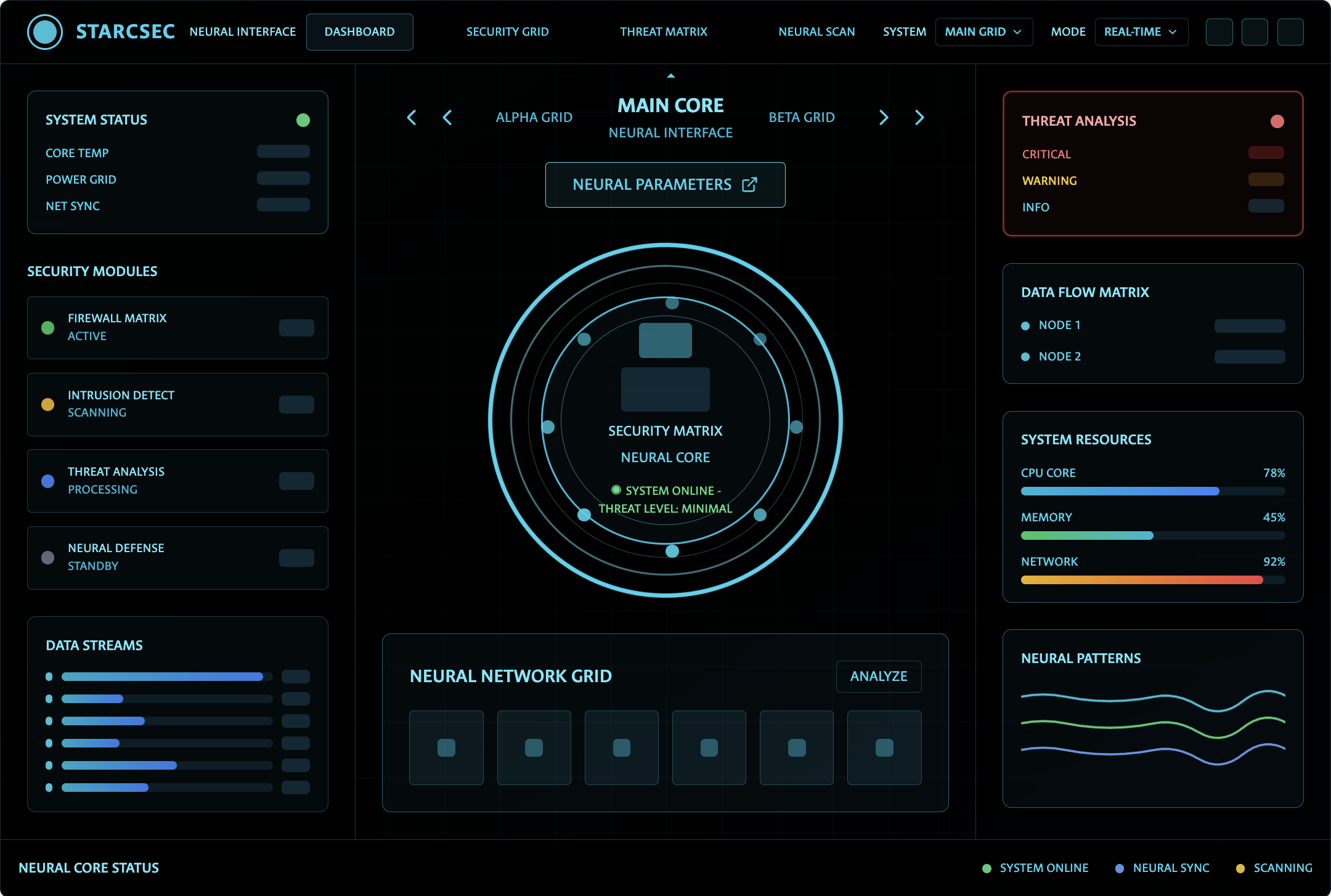Click the POWER GRID value pill
Screen dimensions: 1331x896
click(283, 178)
